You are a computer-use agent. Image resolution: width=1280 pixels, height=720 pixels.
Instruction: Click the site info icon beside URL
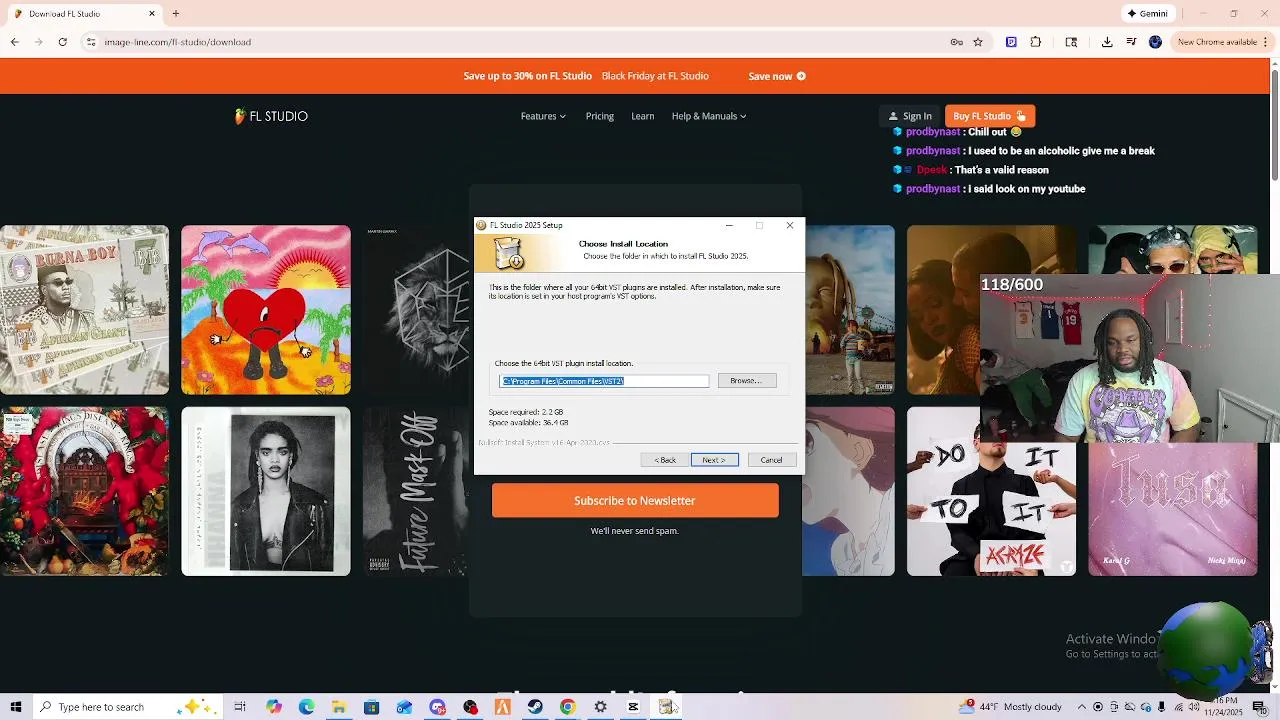[x=91, y=42]
